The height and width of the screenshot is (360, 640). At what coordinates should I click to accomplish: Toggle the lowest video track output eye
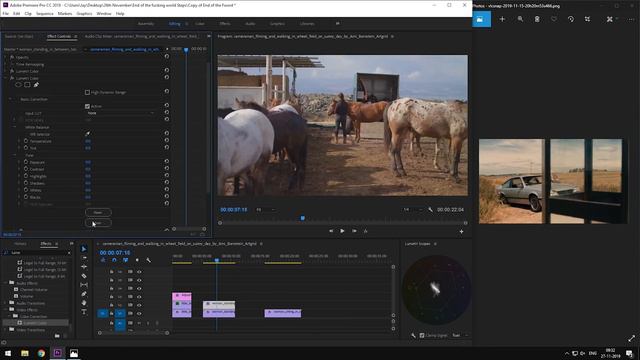click(x=139, y=313)
